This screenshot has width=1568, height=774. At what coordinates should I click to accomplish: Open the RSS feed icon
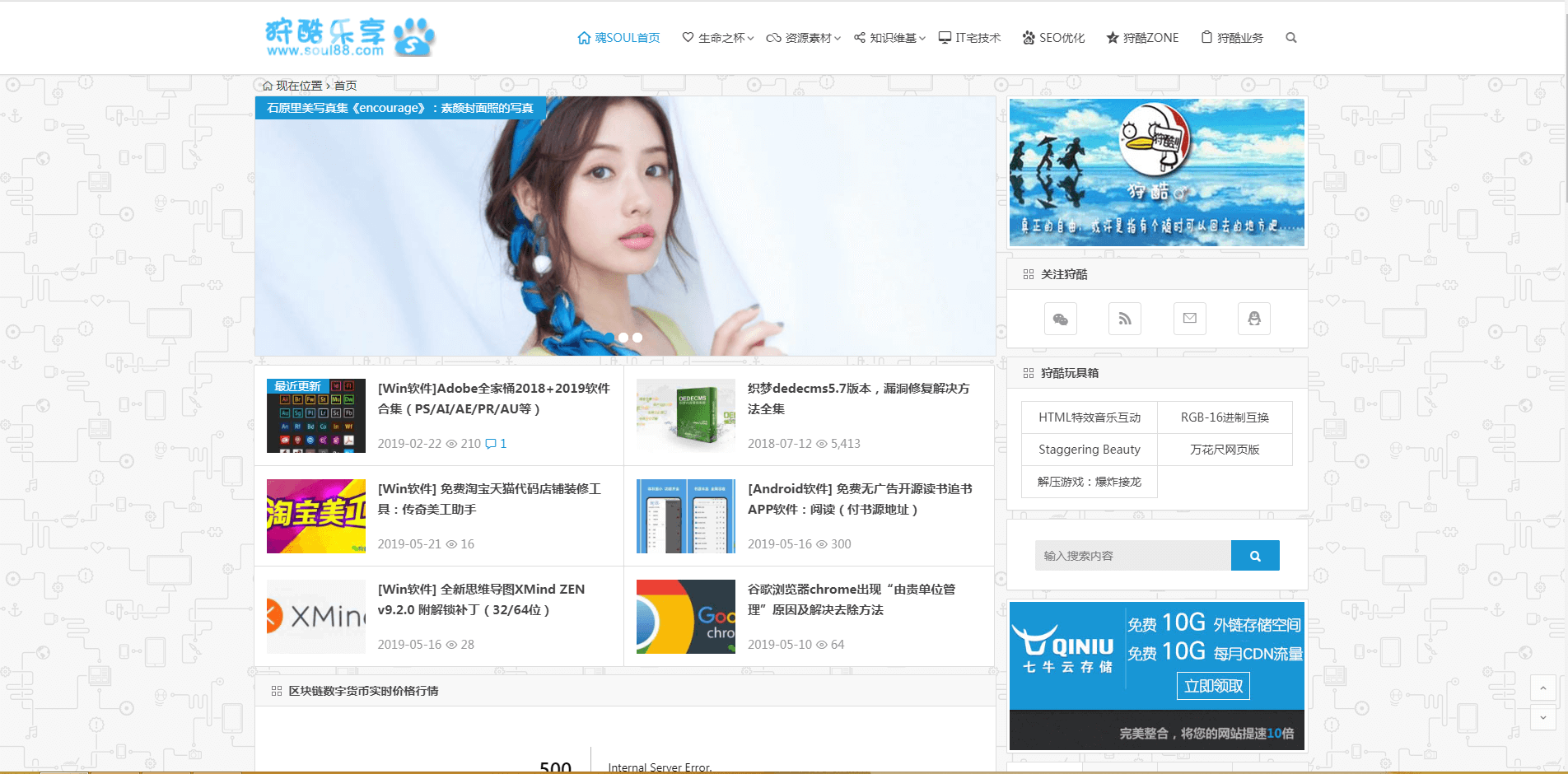(x=1125, y=319)
